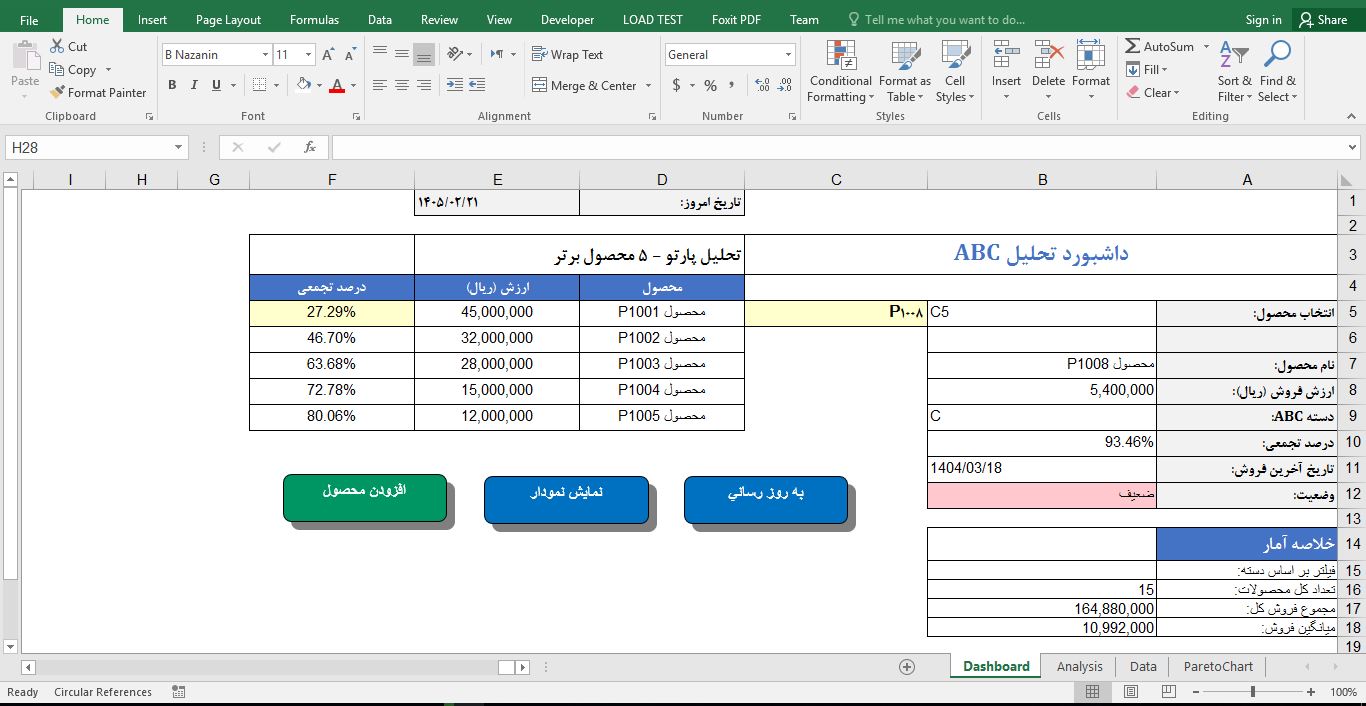
Task: Click the نمایش نمودار button
Action: coord(566,499)
